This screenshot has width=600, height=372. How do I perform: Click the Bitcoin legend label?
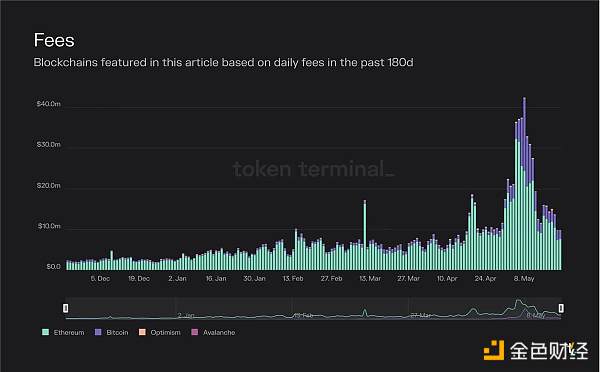(x=117, y=333)
